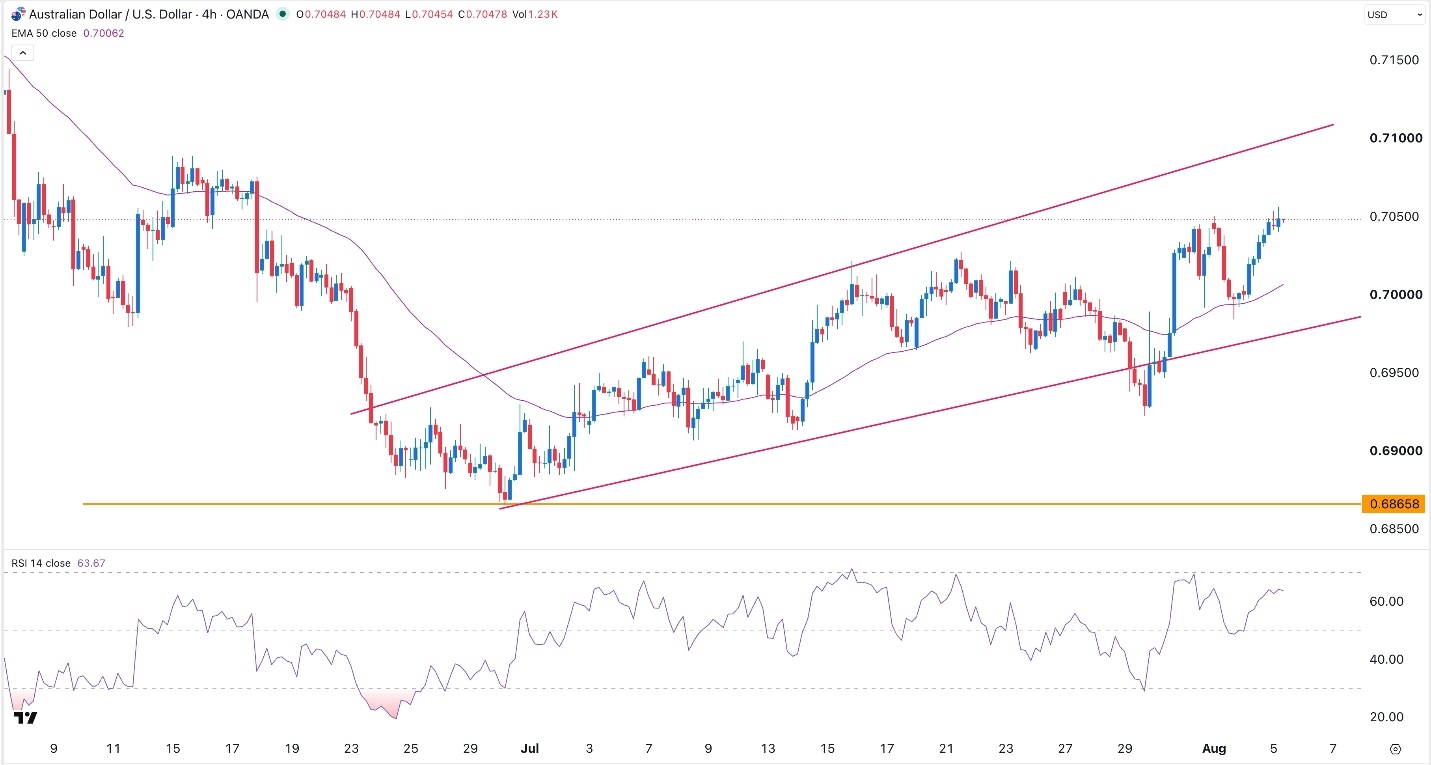Open the USD currency dropdown
Screen dimensions: 1431x765
point(1394,15)
